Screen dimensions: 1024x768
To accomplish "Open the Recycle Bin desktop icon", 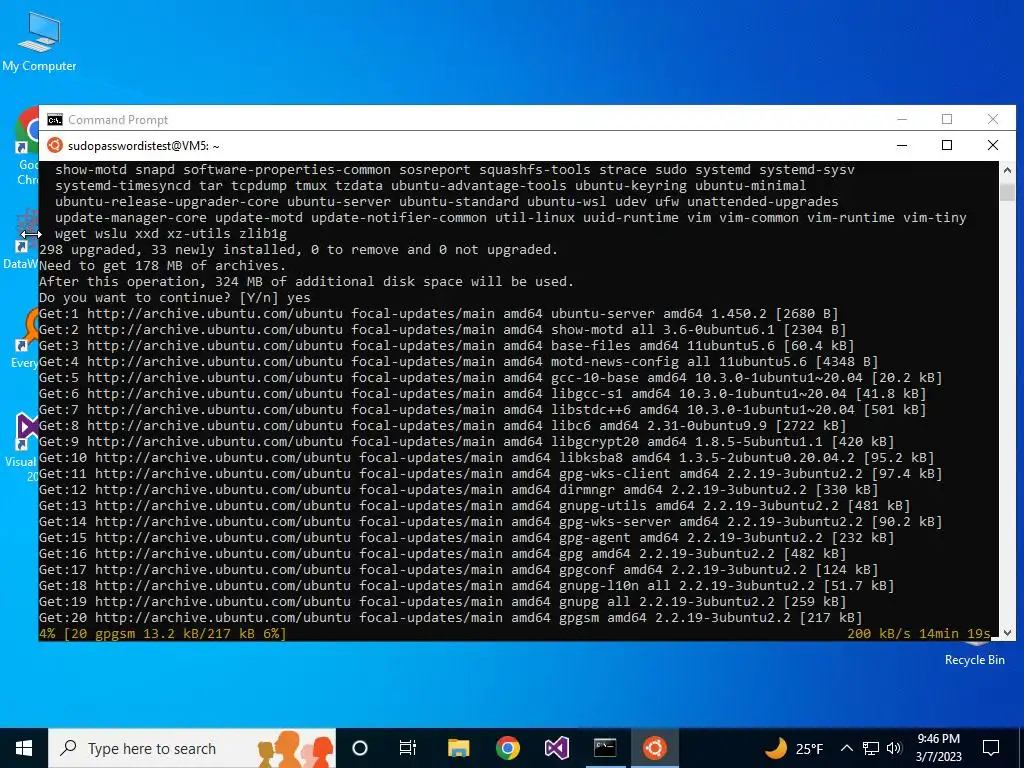I will click(x=974, y=653).
